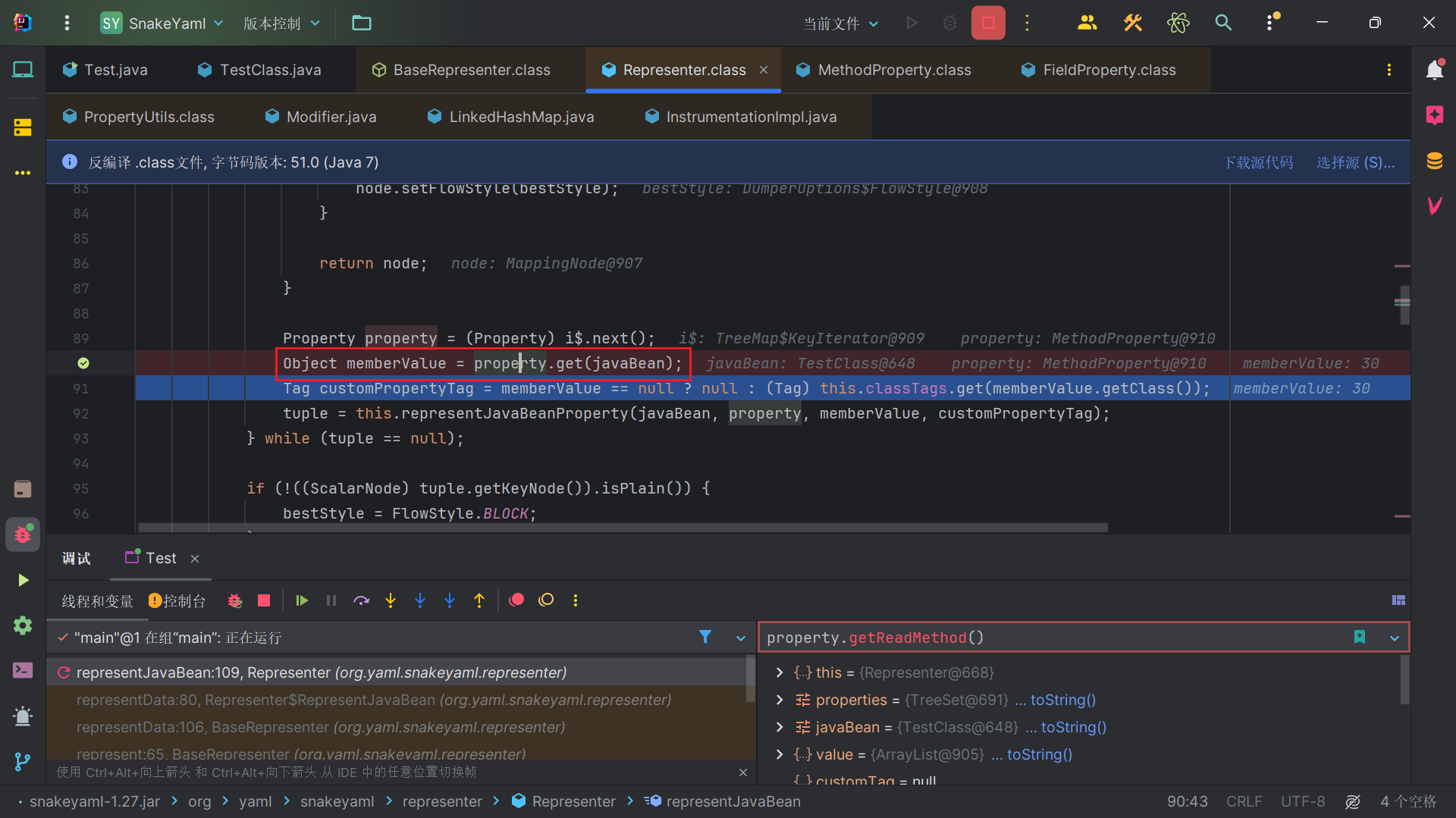Open LinkedHashMap.java tab
Image resolution: width=1456 pixels, height=818 pixels.
(x=511, y=117)
